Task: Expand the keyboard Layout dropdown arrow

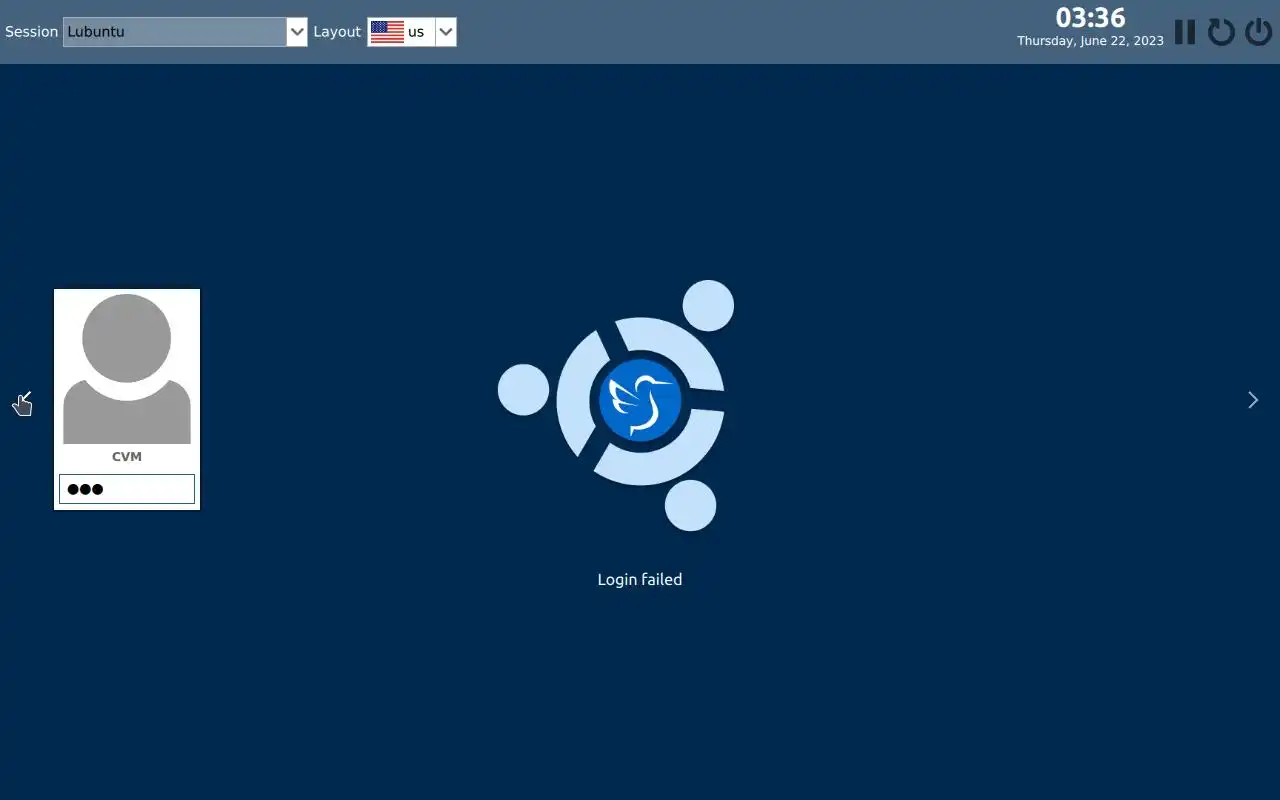Action: click(x=446, y=32)
